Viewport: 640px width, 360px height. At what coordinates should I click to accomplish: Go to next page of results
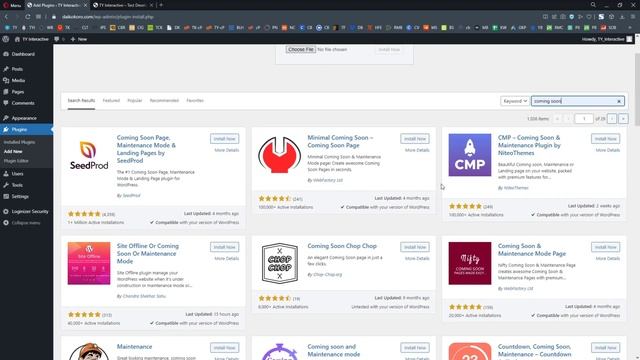tap(612, 118)
